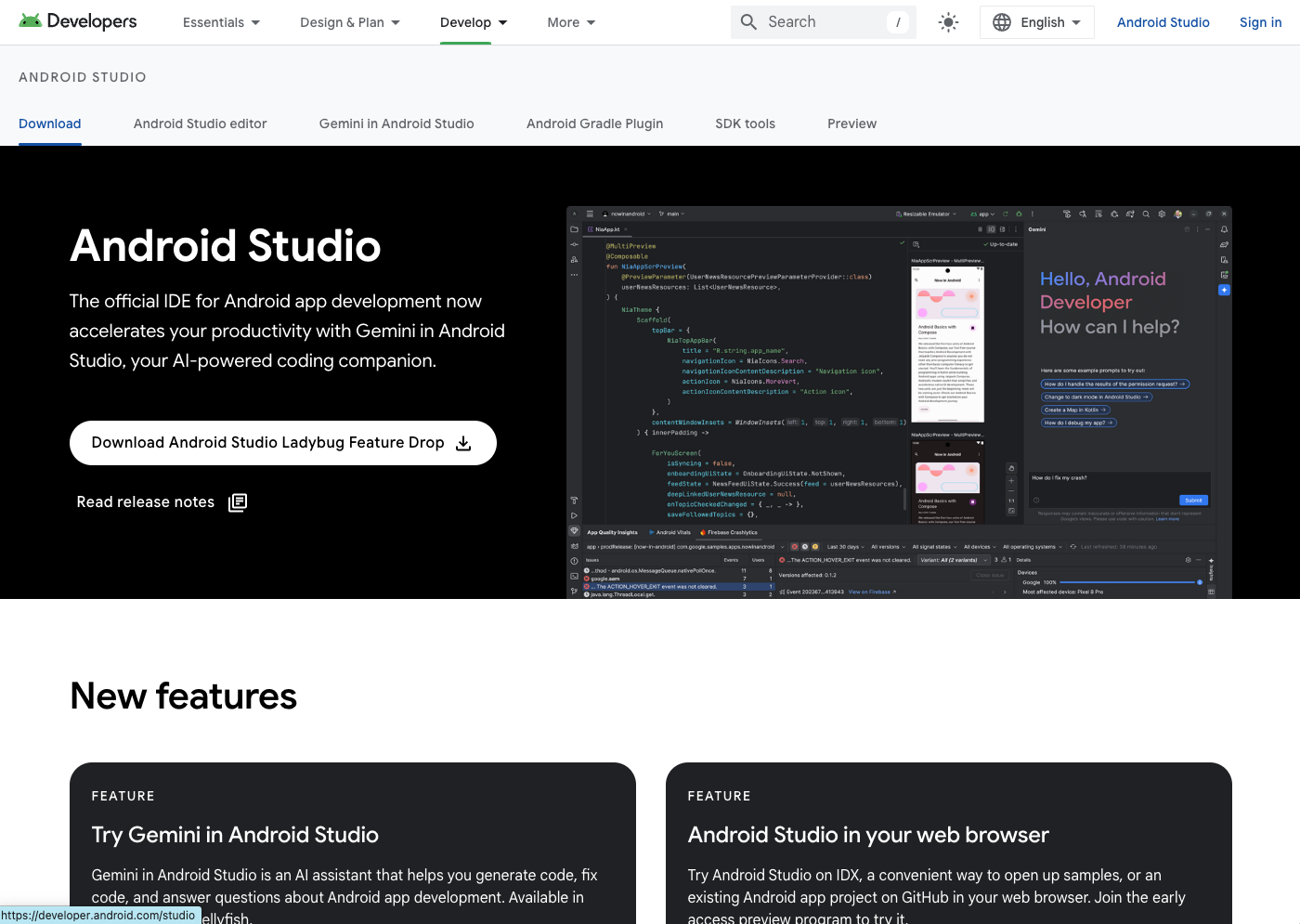This screenshot has height=924, width=1300.
Task: Click Read release notes link
Action: (x=146, y=502)
